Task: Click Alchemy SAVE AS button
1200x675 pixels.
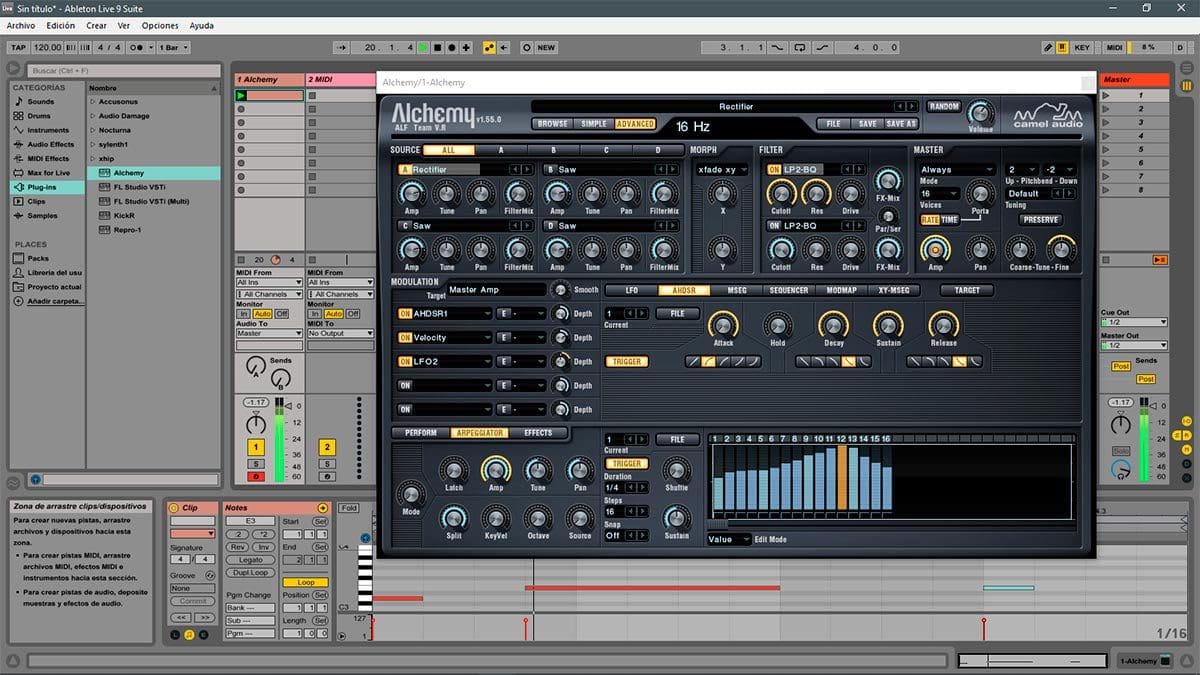Action: 901,124
